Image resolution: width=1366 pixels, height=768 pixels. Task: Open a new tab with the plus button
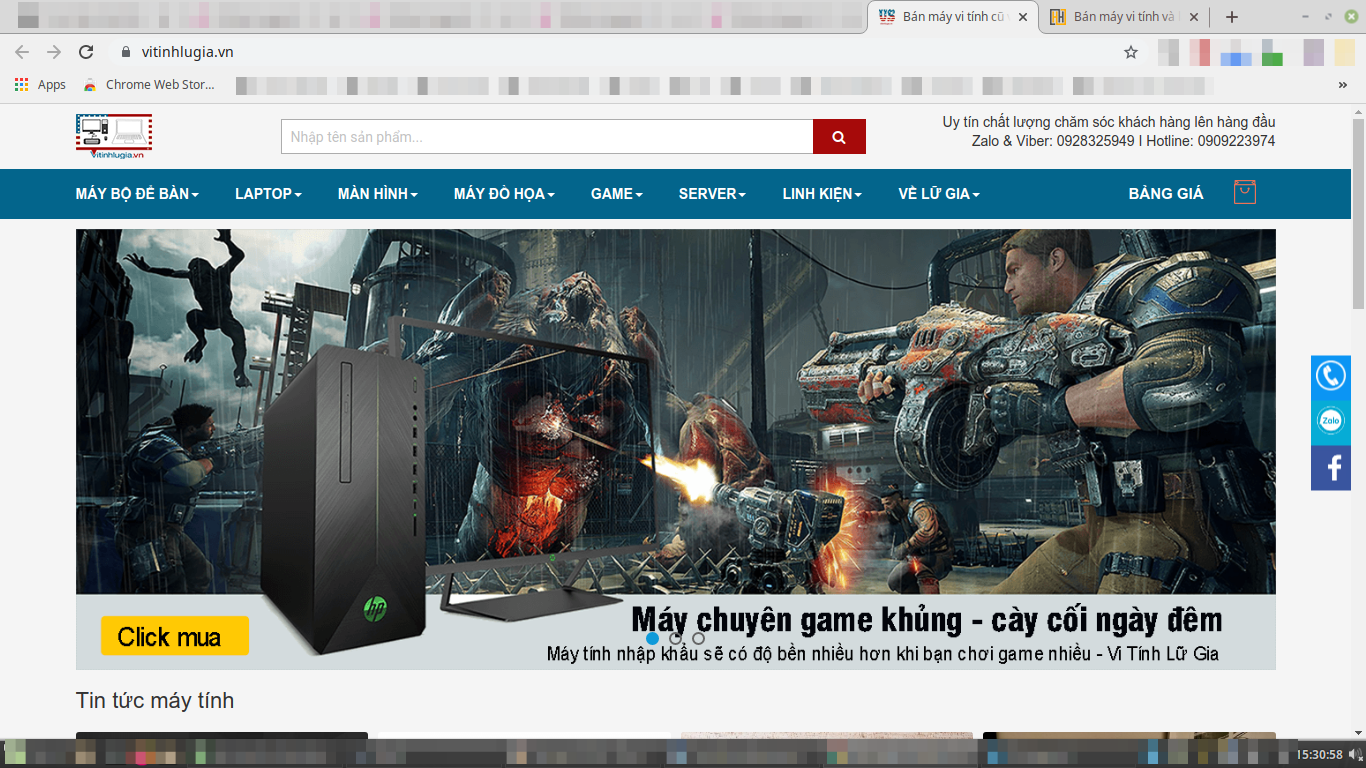point(1232,17)
